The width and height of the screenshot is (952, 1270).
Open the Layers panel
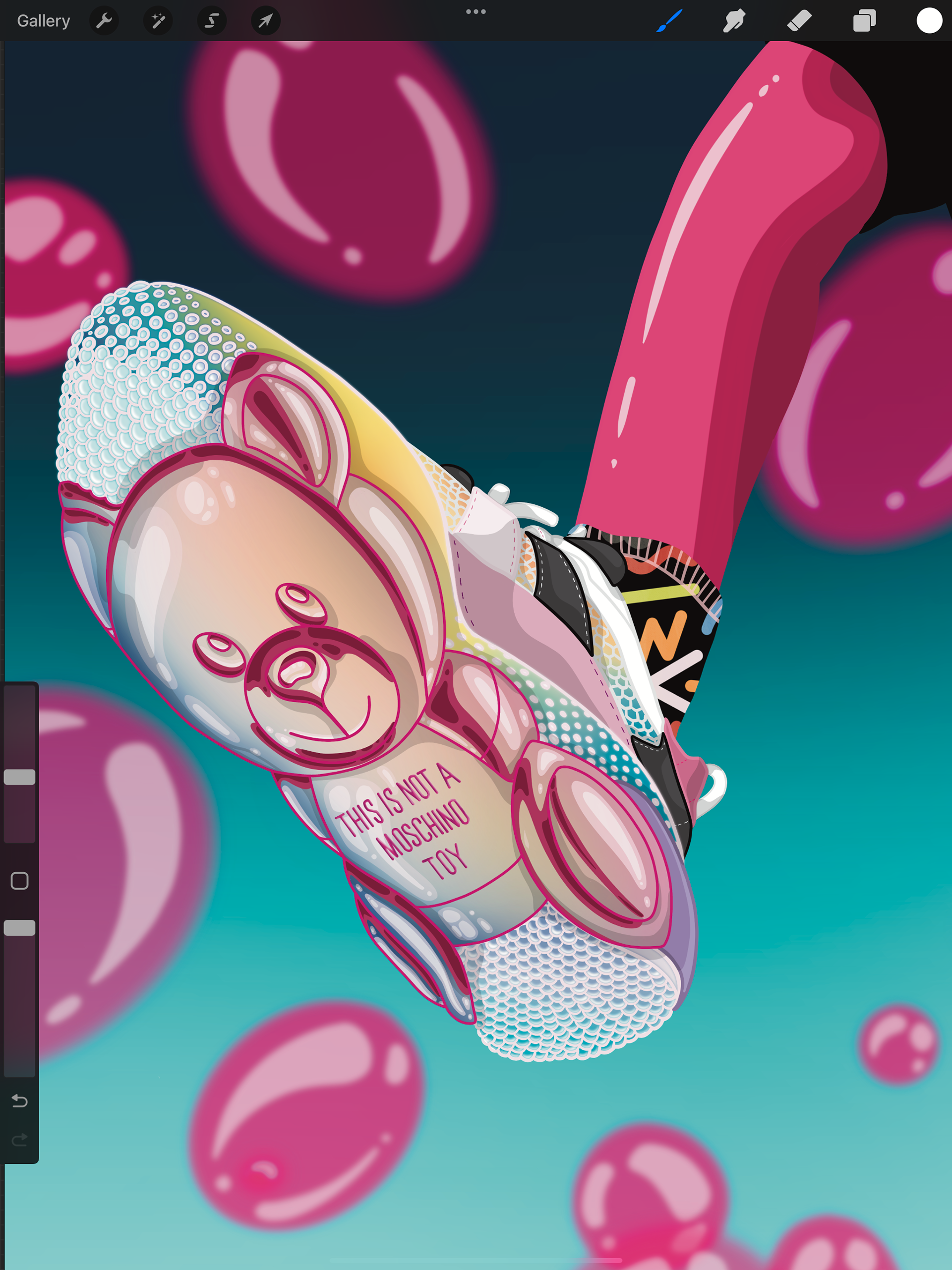864,21
